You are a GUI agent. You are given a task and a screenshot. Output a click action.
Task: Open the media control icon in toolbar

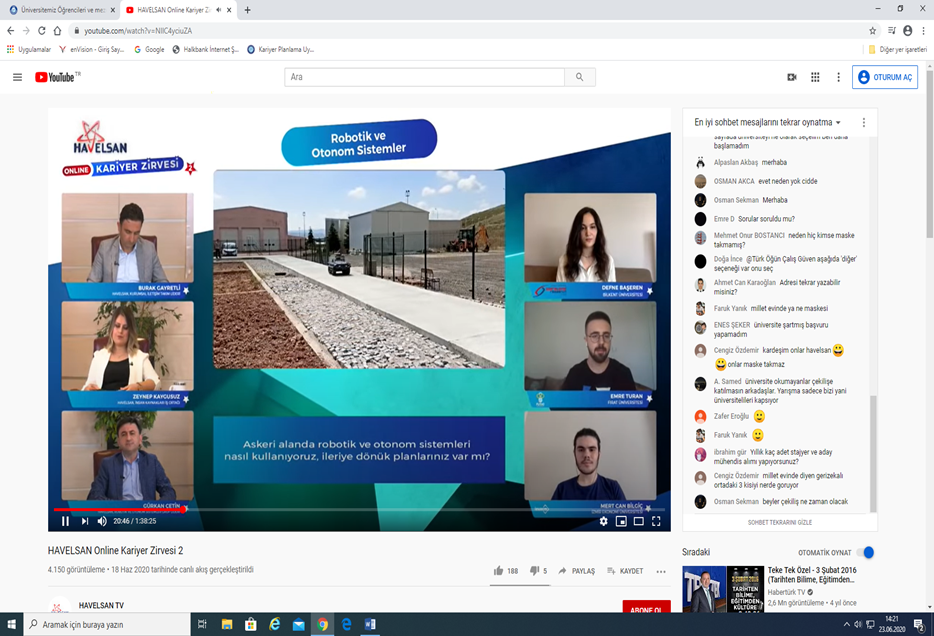pyautogui.click(x=891, y=30)
